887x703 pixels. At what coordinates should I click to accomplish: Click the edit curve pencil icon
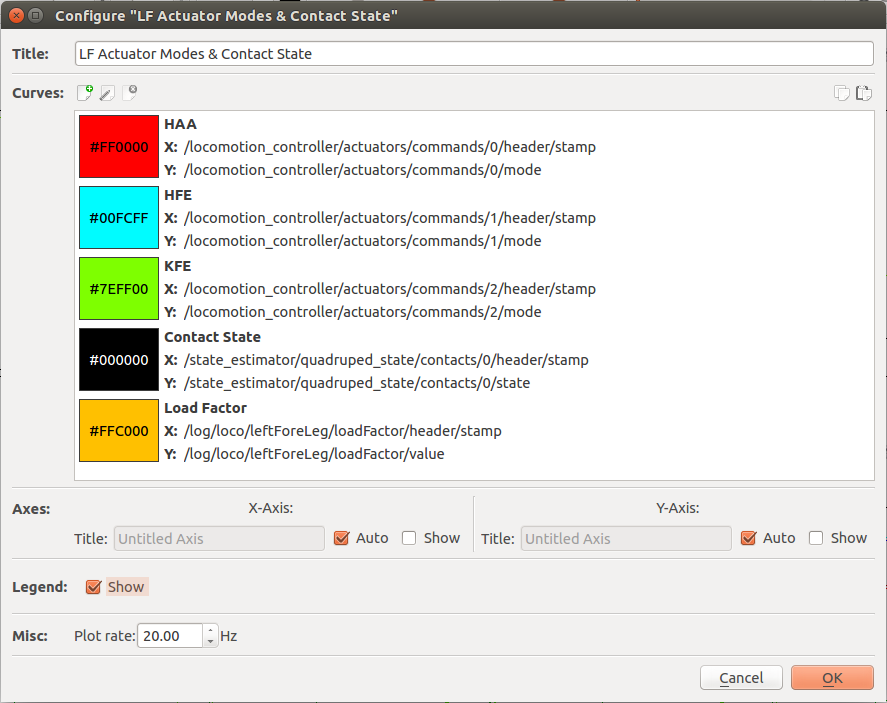pos(107,93)
